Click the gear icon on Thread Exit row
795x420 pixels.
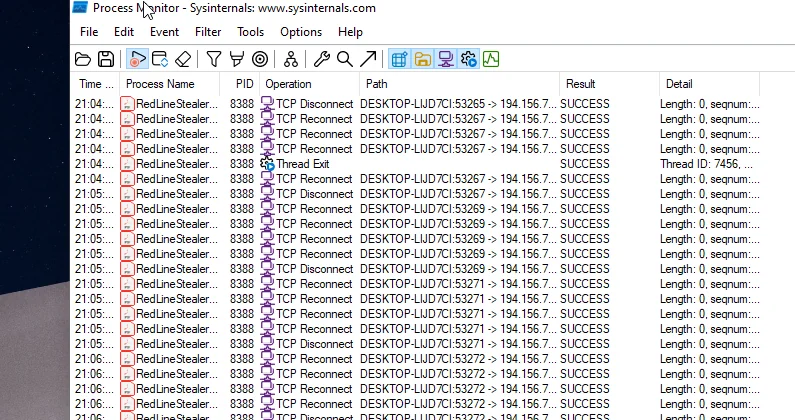(x=267, y=164)
